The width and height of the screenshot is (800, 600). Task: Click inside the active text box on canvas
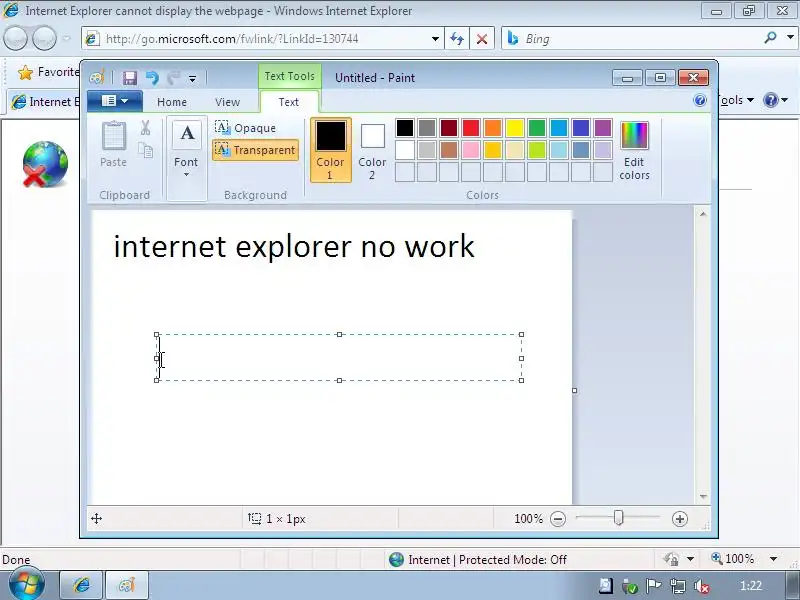click(x=339, y=358)
